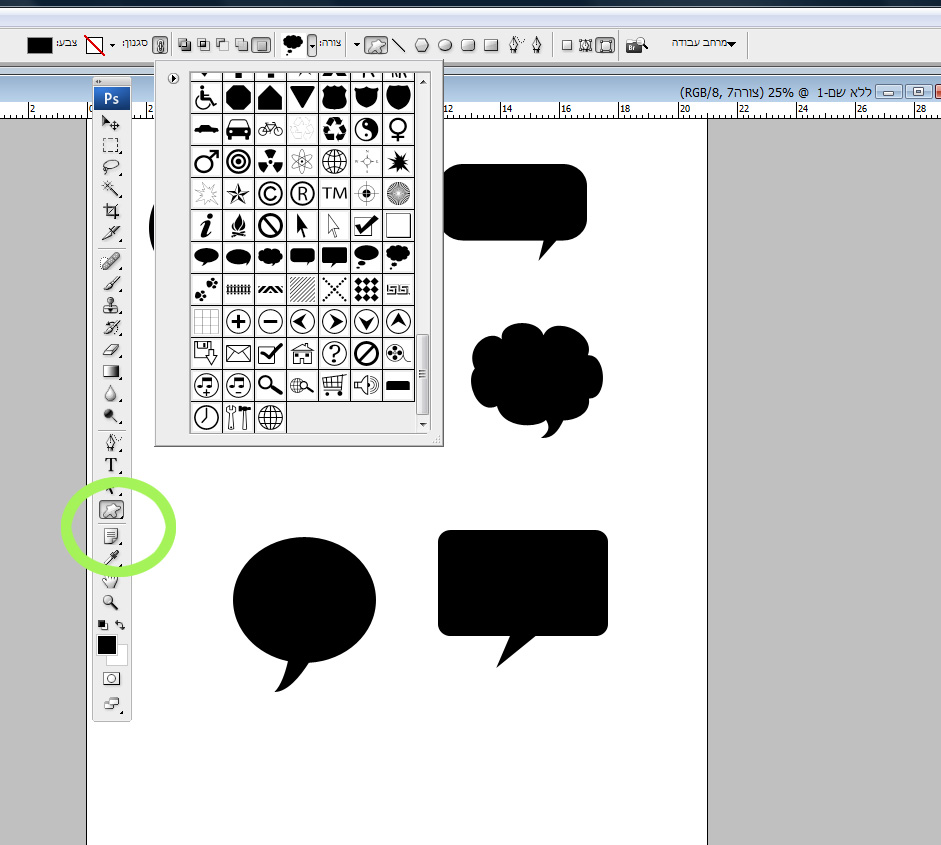
Task: Choose Line tool in options bar
Action: click(x=398, y=45)
